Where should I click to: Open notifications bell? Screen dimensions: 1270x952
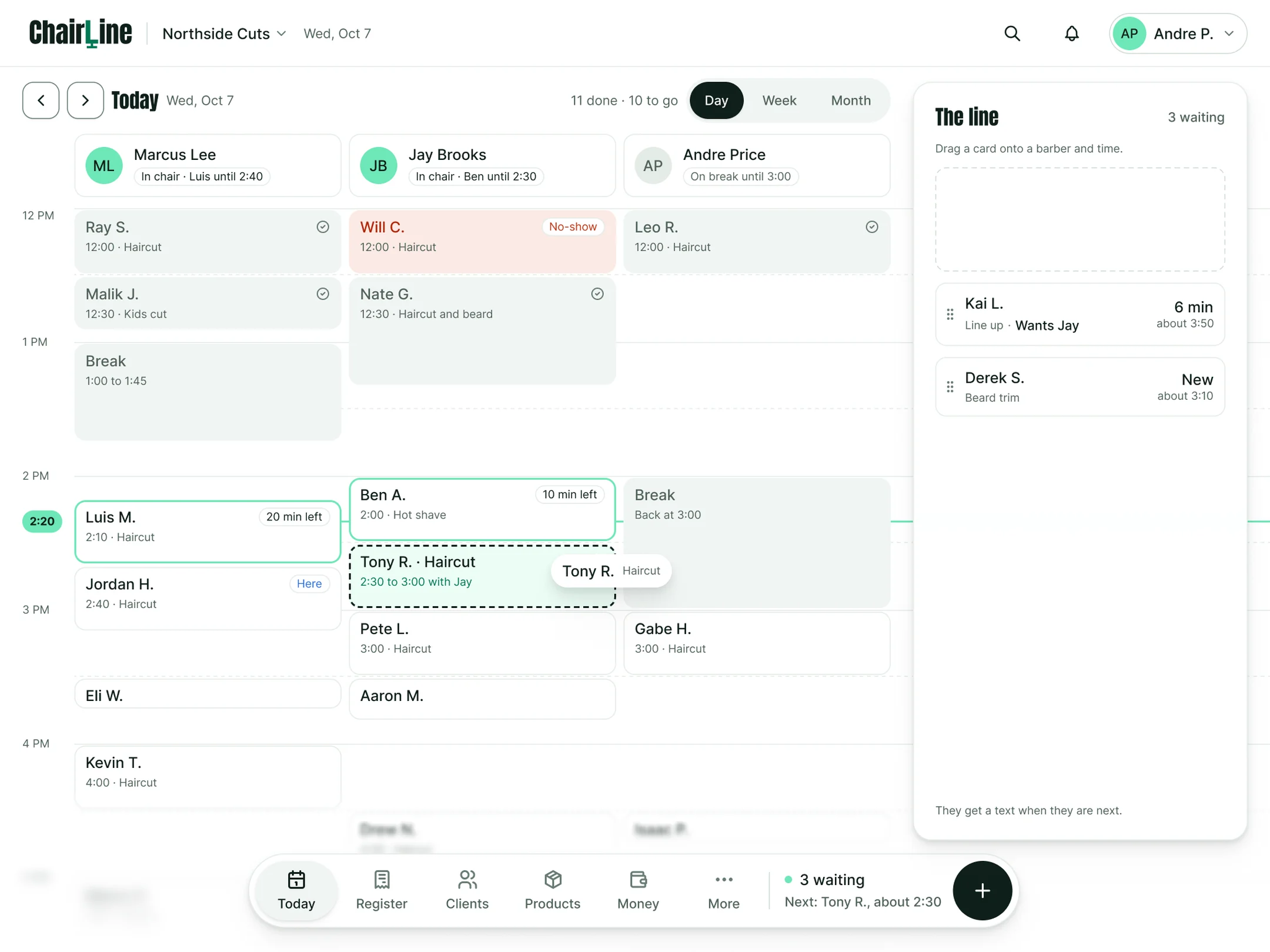pos(1071,34)
